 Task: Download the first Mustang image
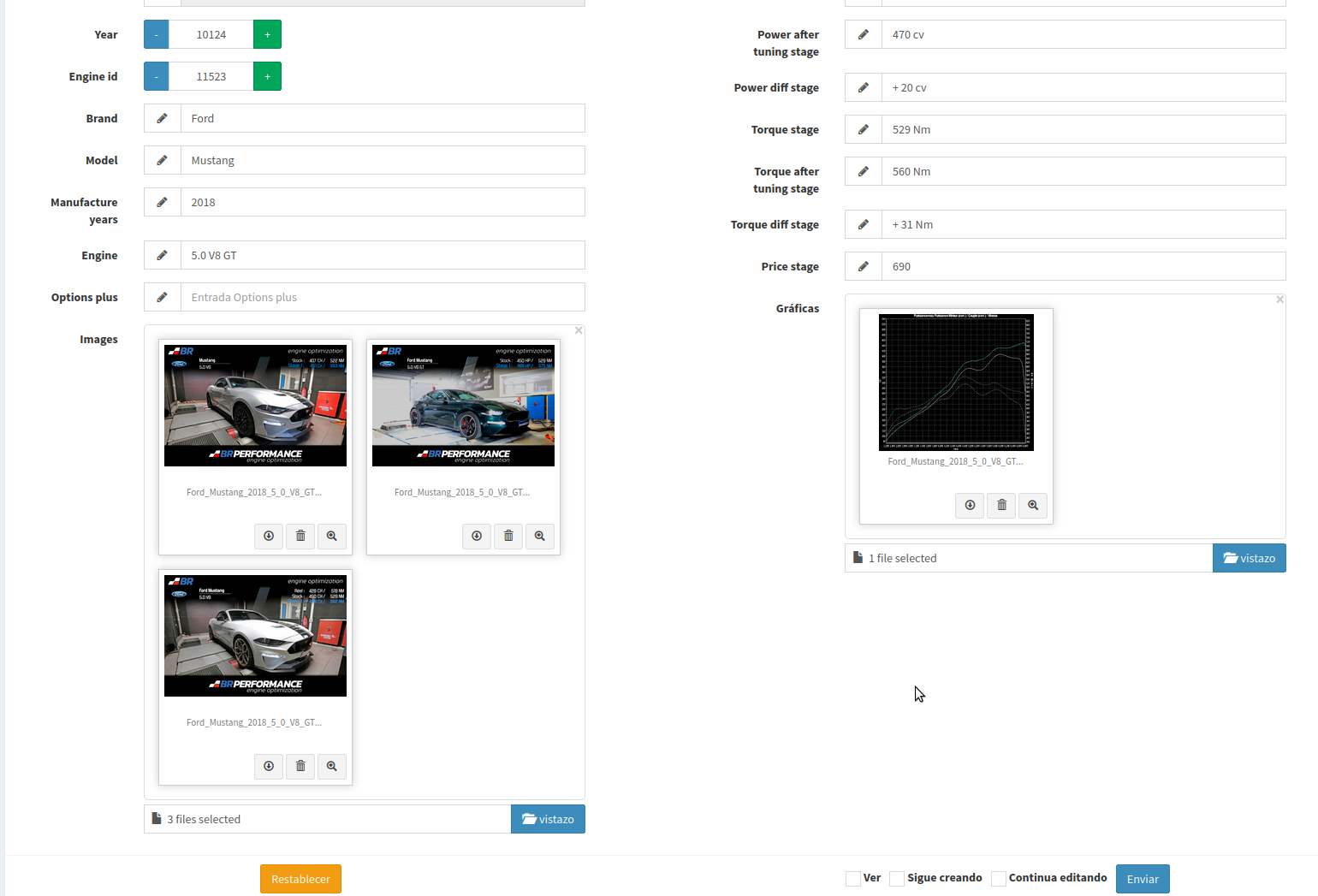(269, 536)
